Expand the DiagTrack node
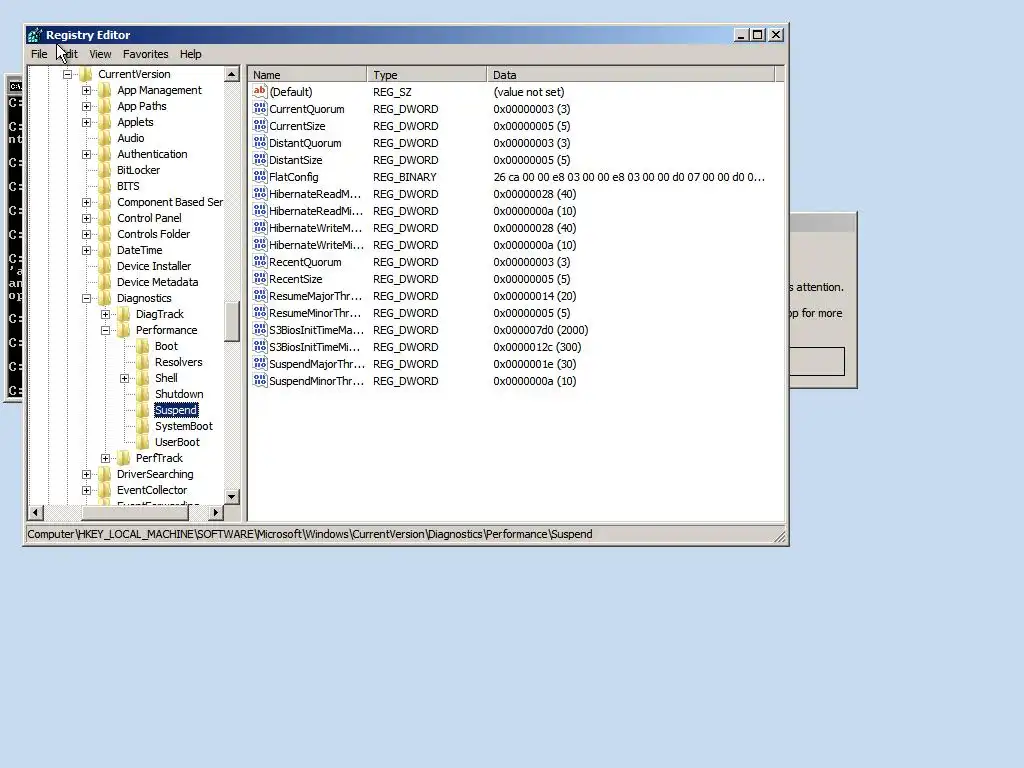The height and width of the screenshot is (768, 1024). point(105,314)
